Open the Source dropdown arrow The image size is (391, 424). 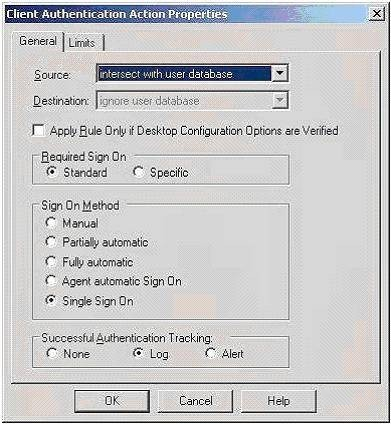(279, 73)
